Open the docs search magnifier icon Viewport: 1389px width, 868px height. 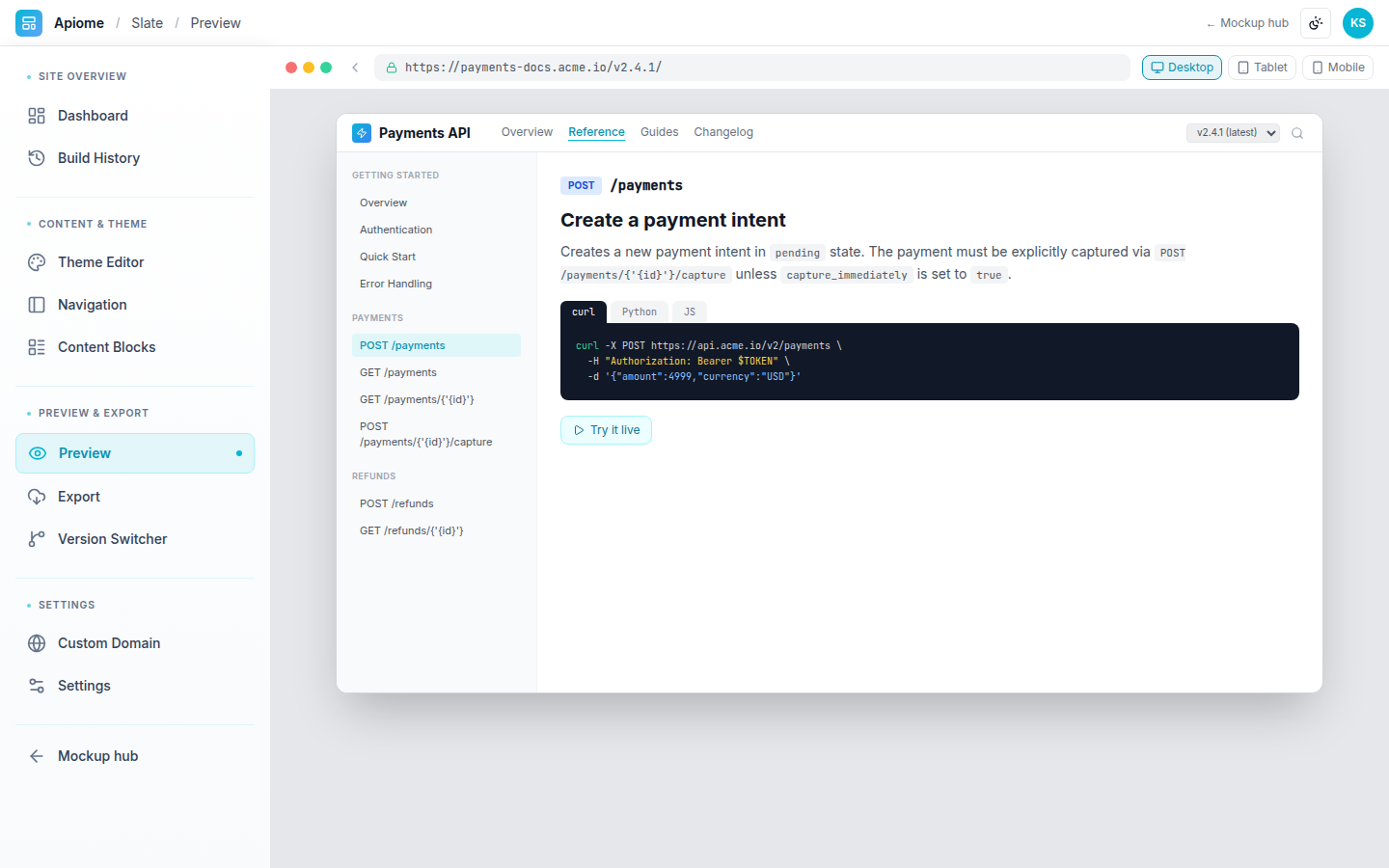1297,133
